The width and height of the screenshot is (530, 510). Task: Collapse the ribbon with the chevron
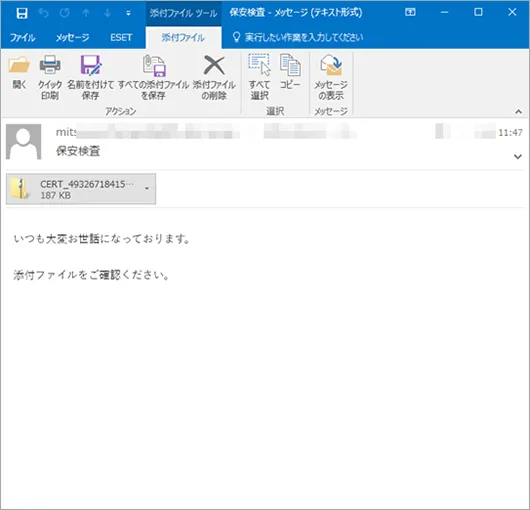tap(518, 112)
